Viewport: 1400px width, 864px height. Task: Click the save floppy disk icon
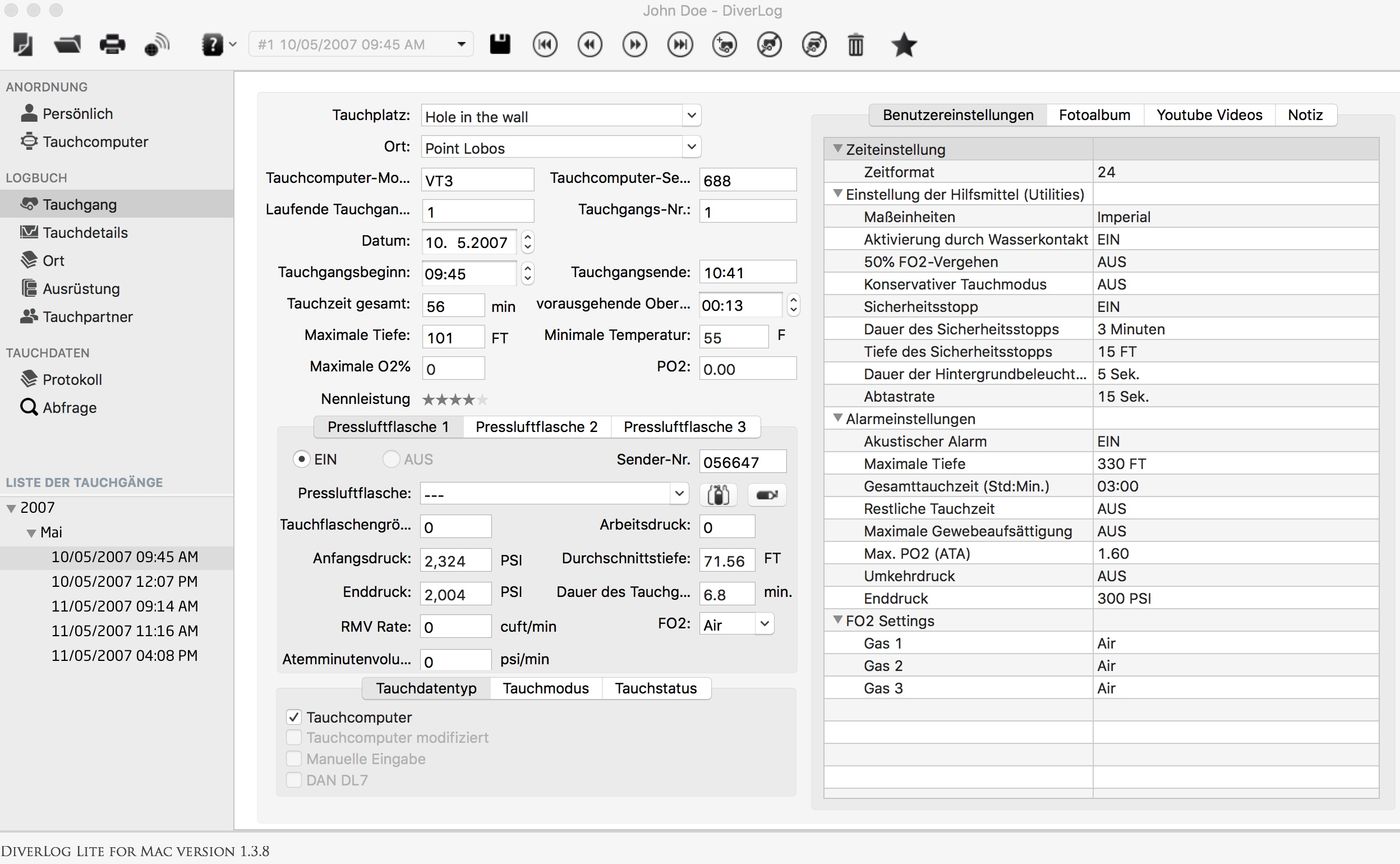(x=500, y=44)
